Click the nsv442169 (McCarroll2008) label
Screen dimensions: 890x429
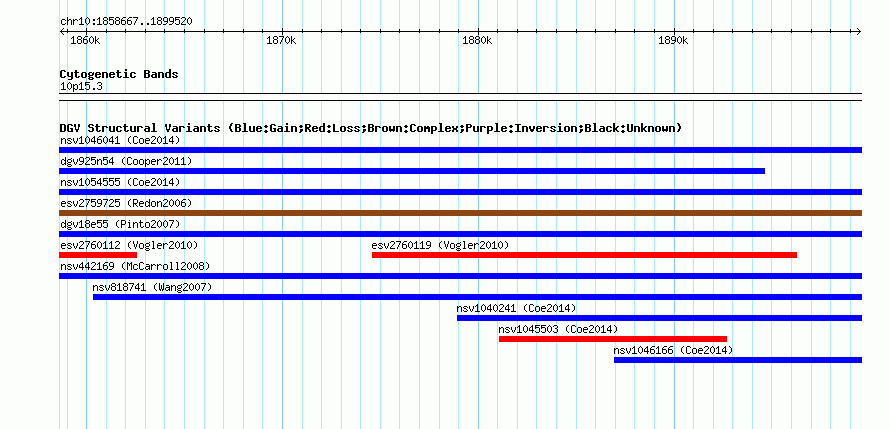[x=135, y=266]
